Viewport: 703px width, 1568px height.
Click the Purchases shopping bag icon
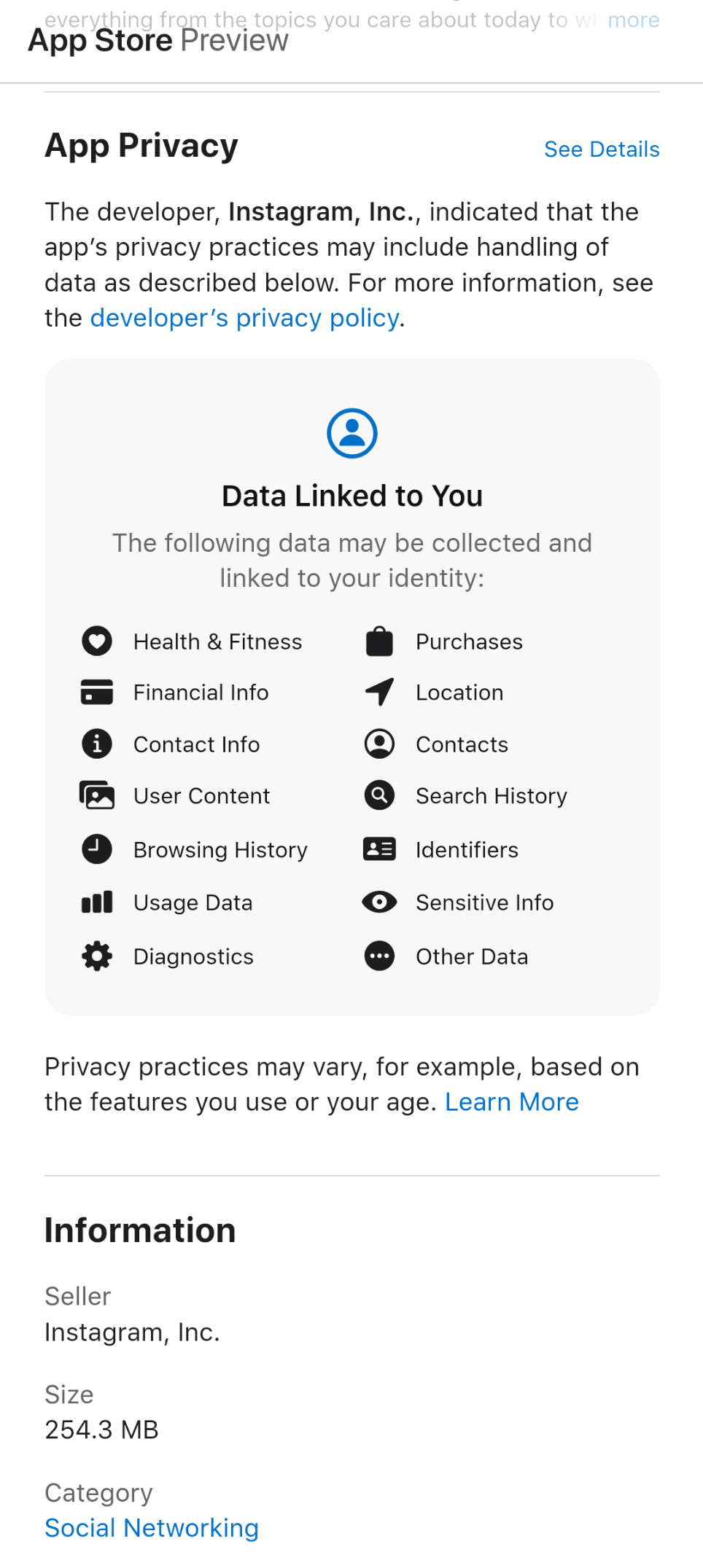click(x=379, y=641)
